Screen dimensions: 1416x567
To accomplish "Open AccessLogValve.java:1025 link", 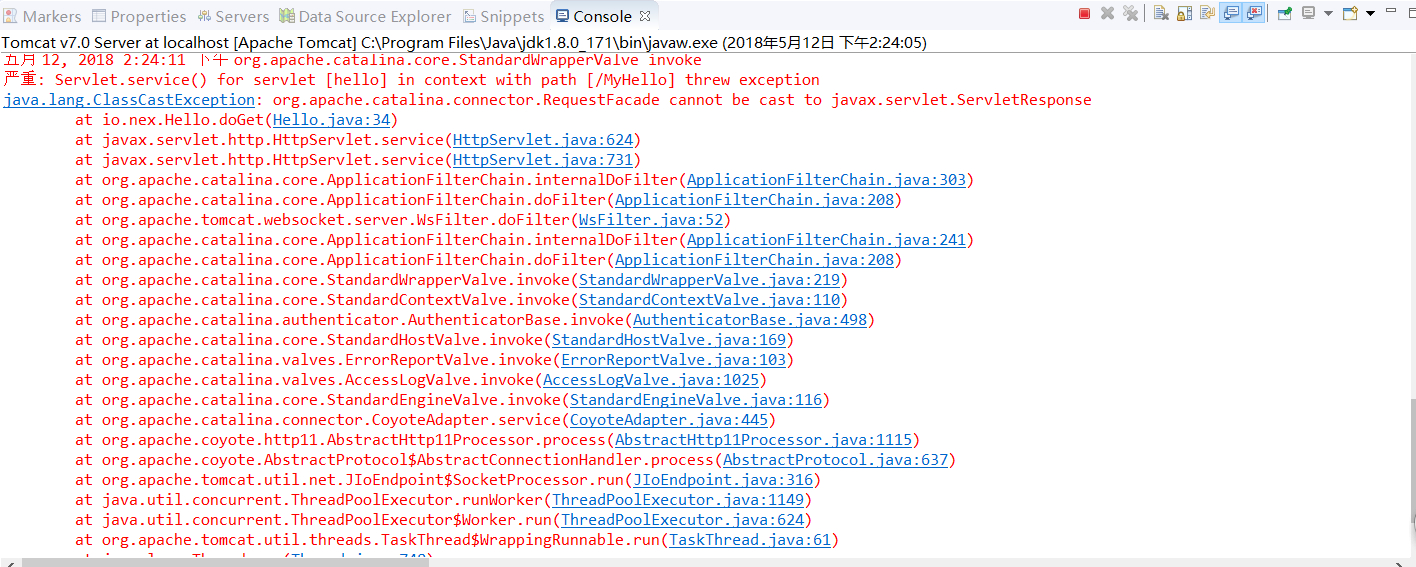I will coord(651,380).
